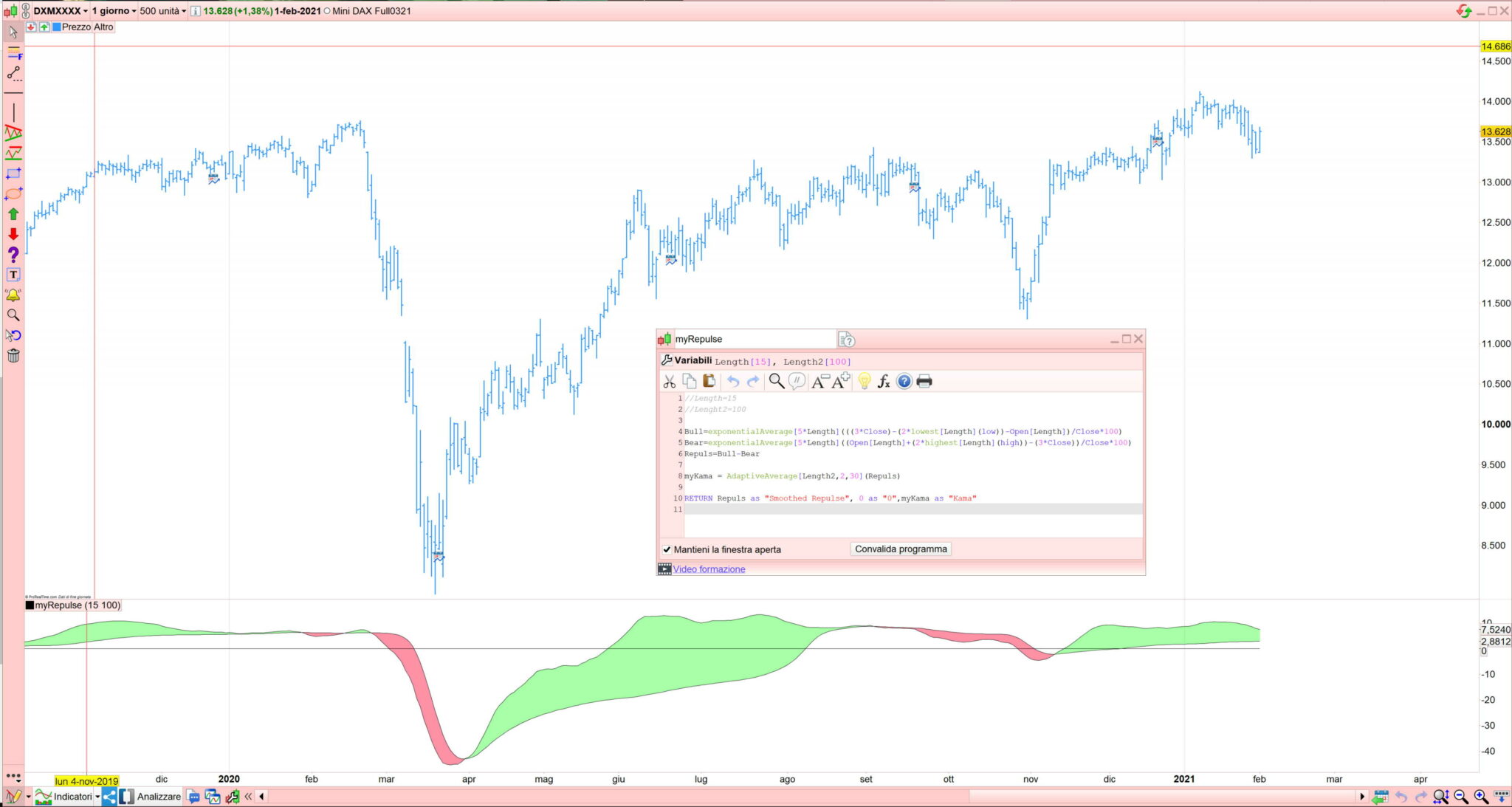This screenshot has width=1512, height=807.
Task: Select the red down arrow tool
Action: coord(13,234)
